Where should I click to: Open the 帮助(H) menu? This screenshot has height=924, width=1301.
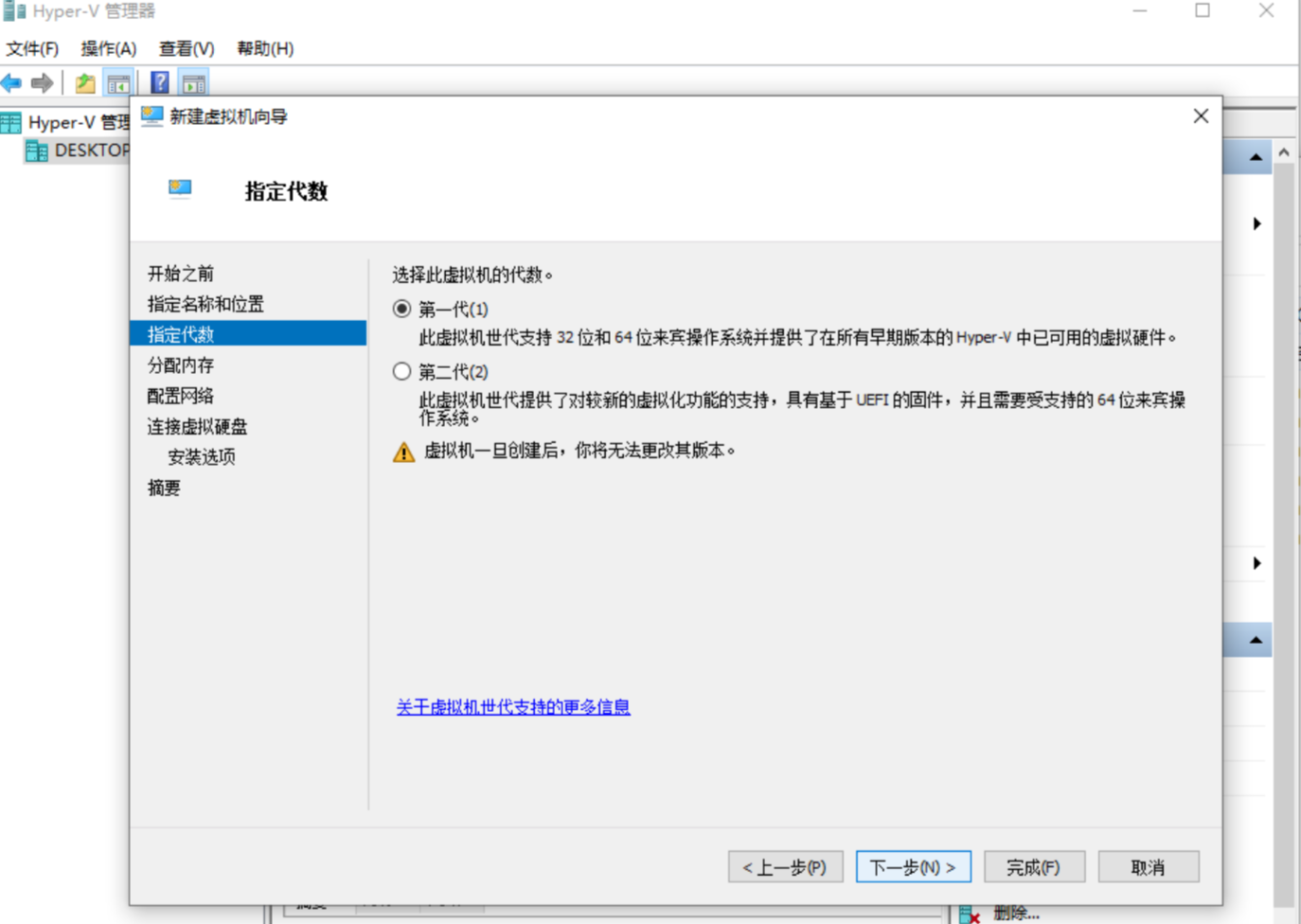265,48
